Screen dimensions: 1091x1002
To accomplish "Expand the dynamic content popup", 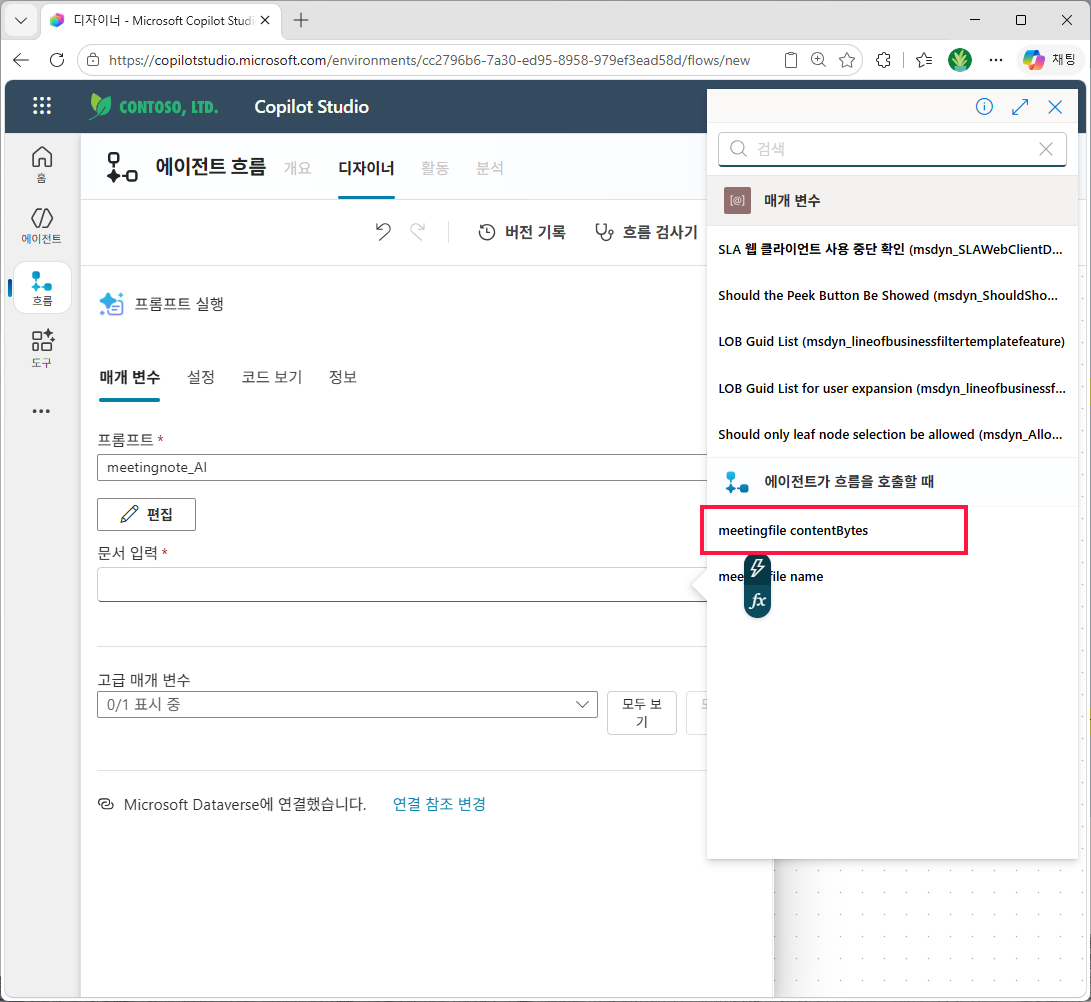I will [x=1020, y=106].
